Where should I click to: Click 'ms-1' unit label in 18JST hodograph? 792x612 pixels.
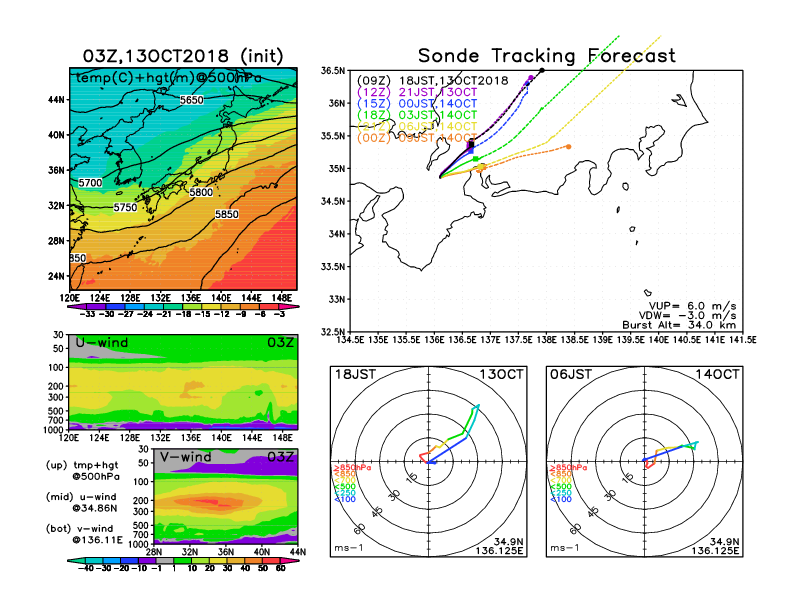click(349, 548)
